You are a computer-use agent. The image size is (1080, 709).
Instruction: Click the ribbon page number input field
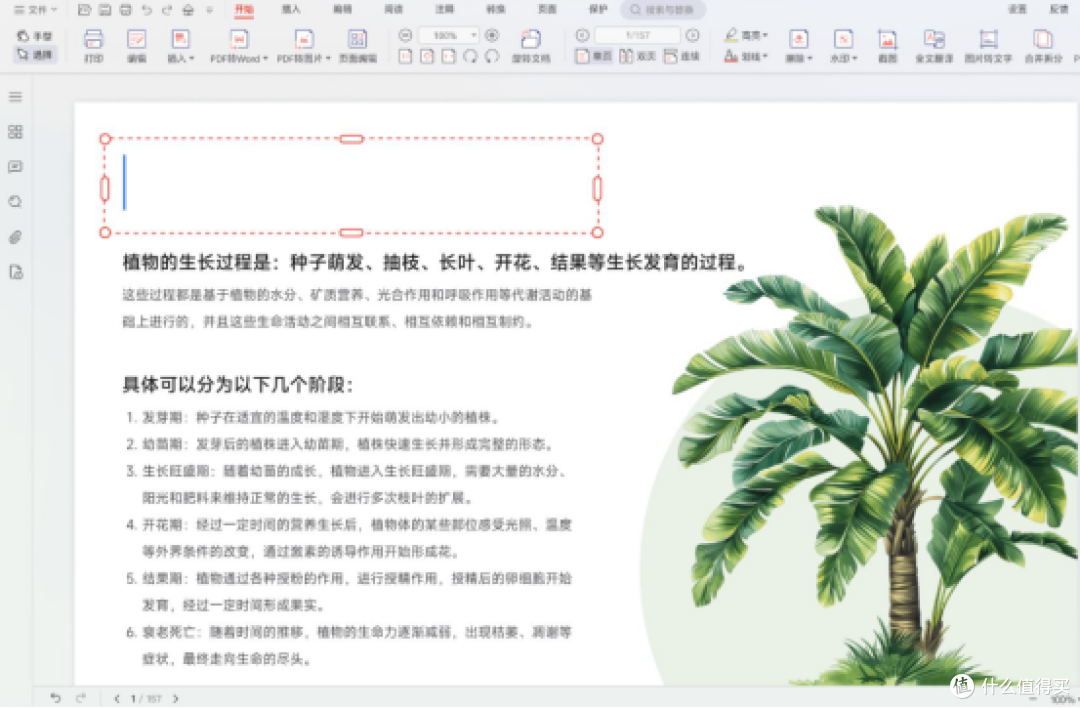(x=638, y=35)
